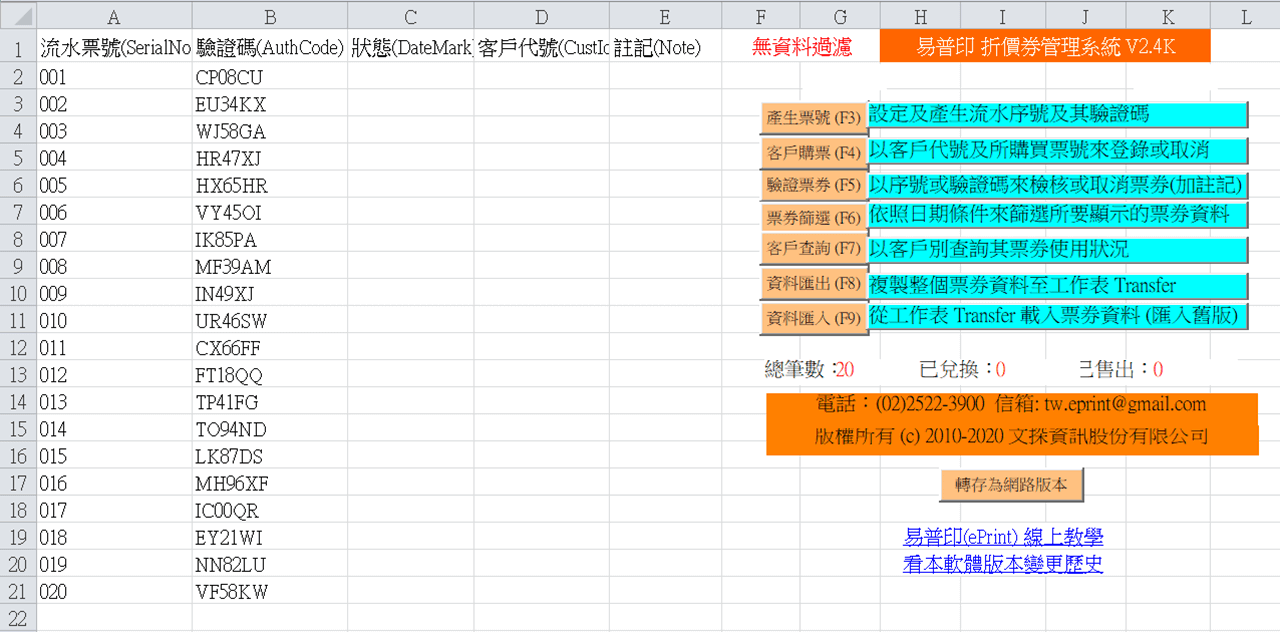This screenshot has height=632, width=1280.
Task: Click the orange 易普印 折價券管理系統 title banner
Action: tap(1044, 47)
